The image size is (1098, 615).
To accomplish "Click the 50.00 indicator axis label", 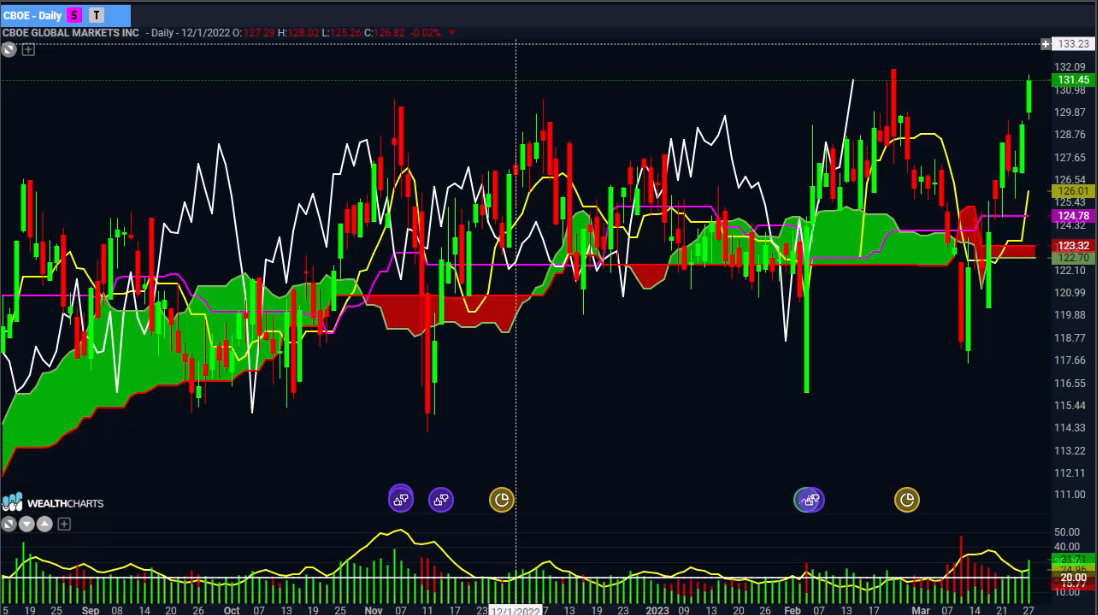I will pos(1066,532).
